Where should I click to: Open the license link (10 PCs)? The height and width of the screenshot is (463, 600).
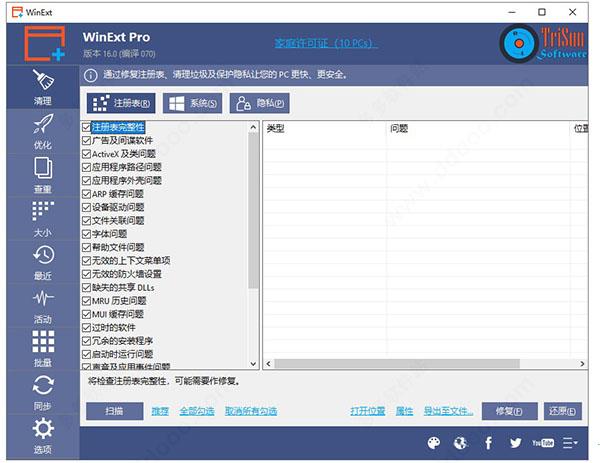pyautogui.click(x=326, y=43)
